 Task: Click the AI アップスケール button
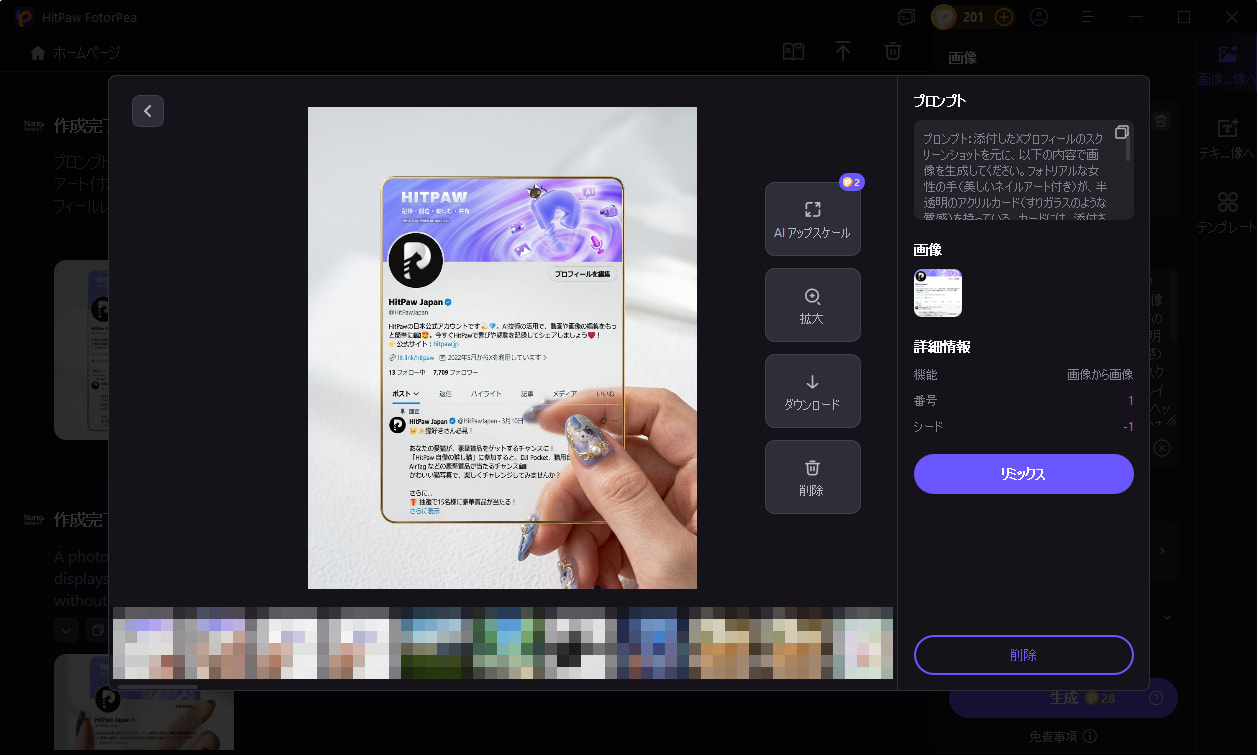(812, 219)
